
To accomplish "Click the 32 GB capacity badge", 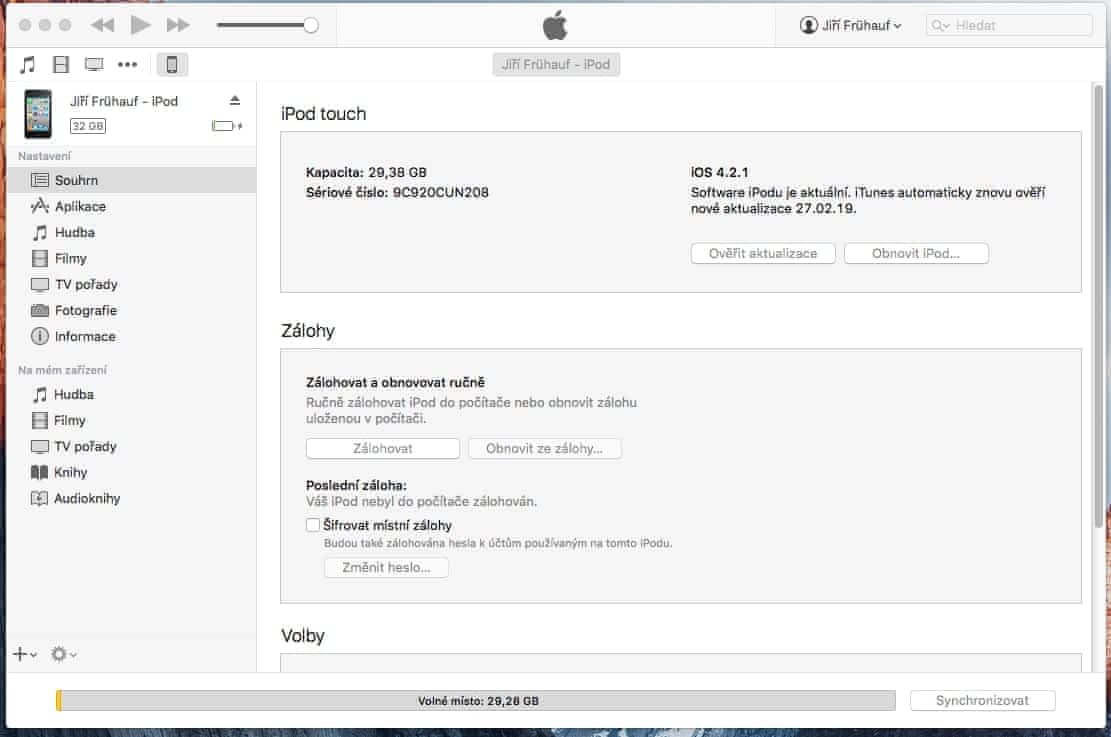I will click(x=88, y=126).
